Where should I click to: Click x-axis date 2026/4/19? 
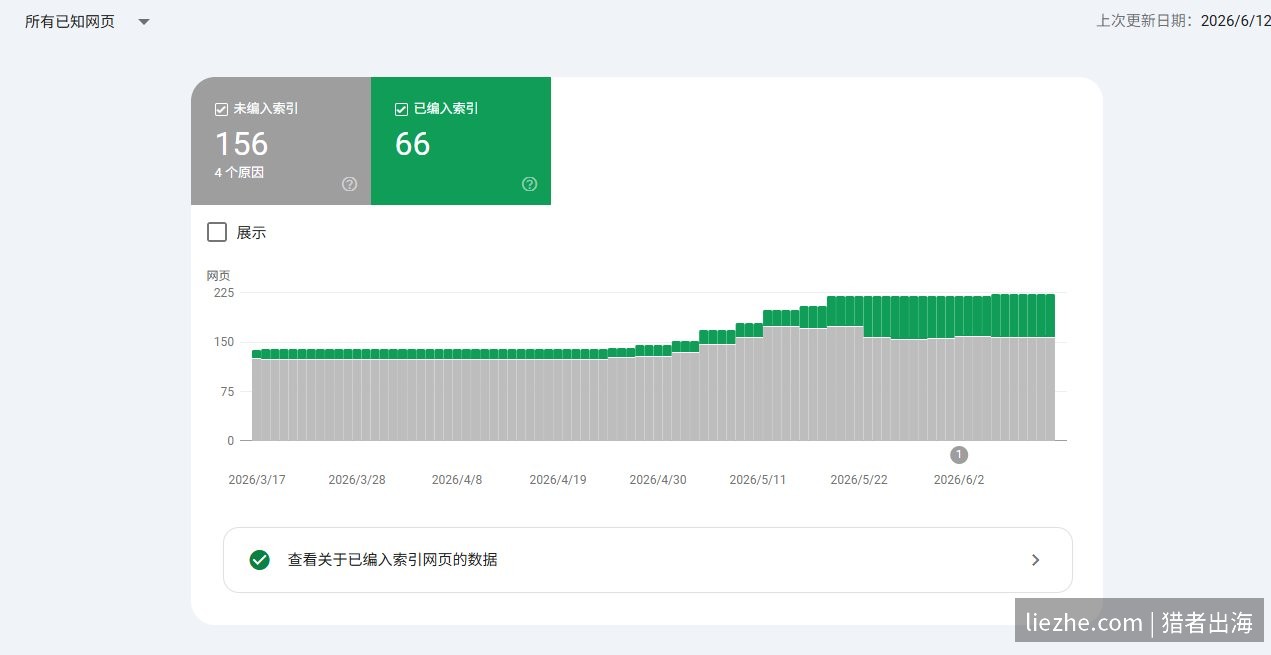tap(558, 480)
